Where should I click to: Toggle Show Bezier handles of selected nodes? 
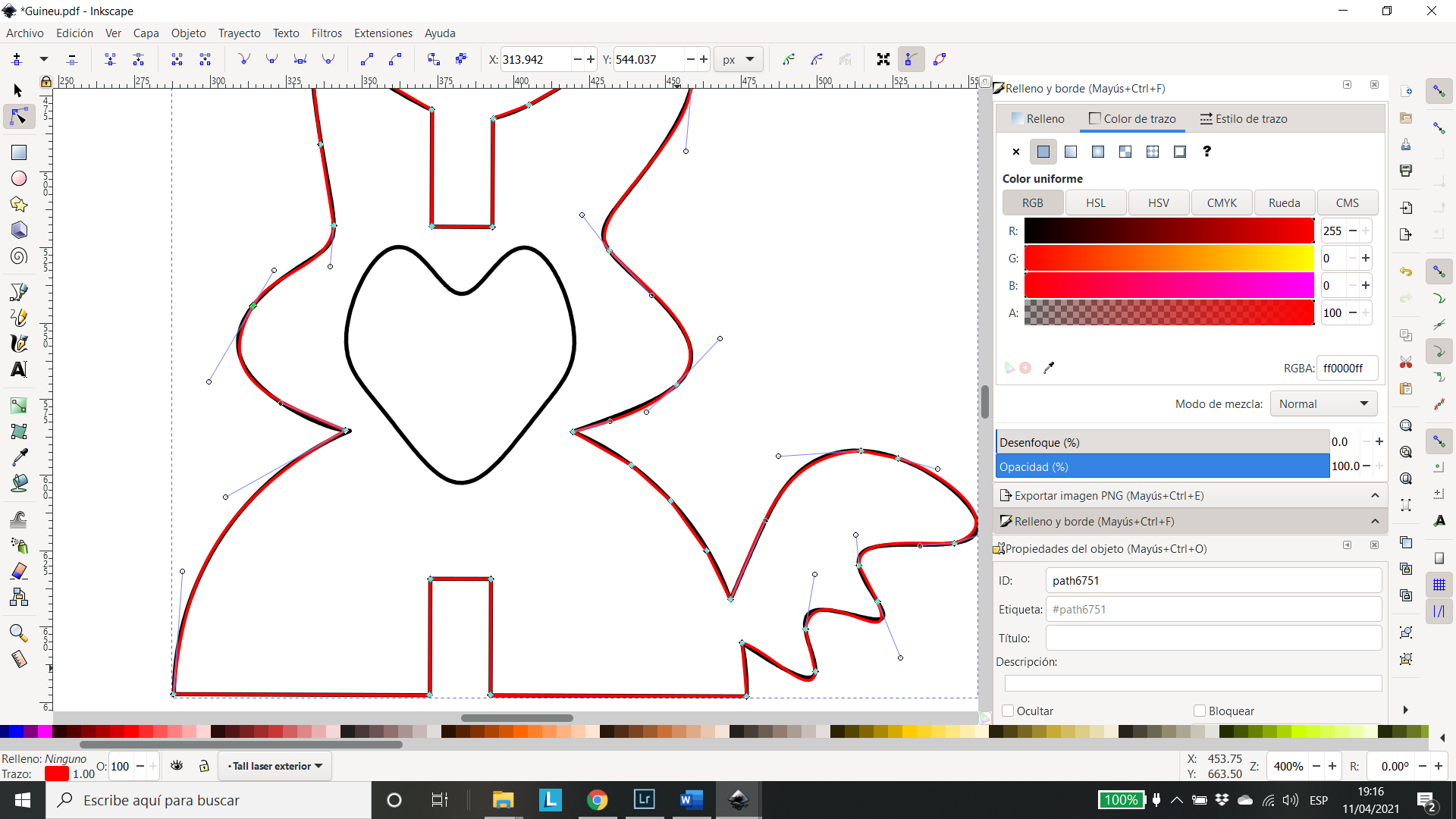pos(911,59)
